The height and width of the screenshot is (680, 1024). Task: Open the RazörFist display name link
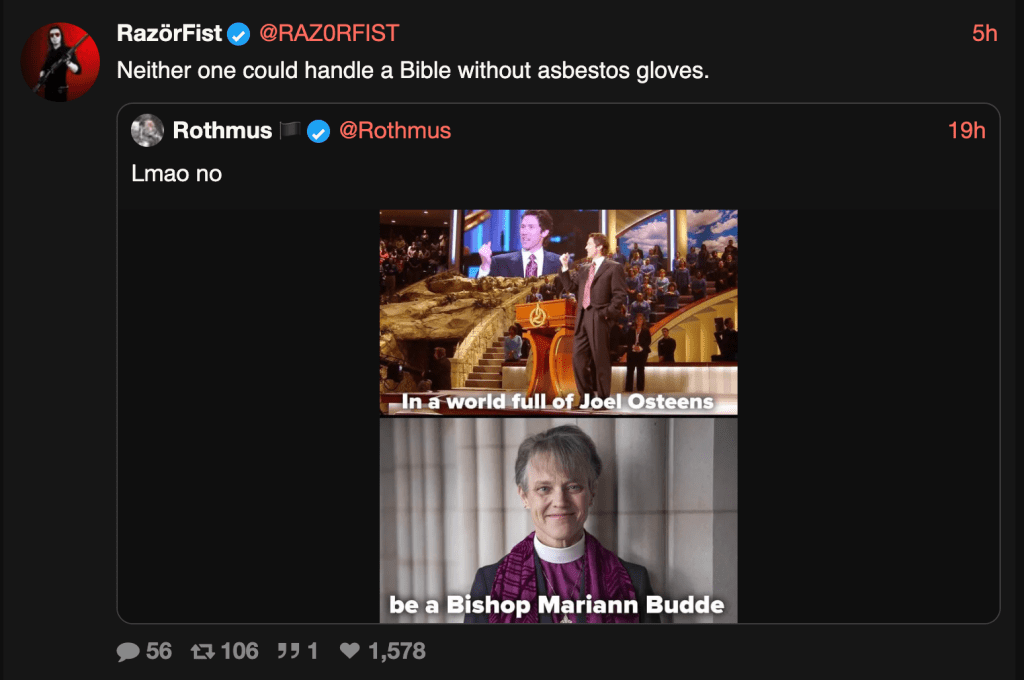click(169, 33)
